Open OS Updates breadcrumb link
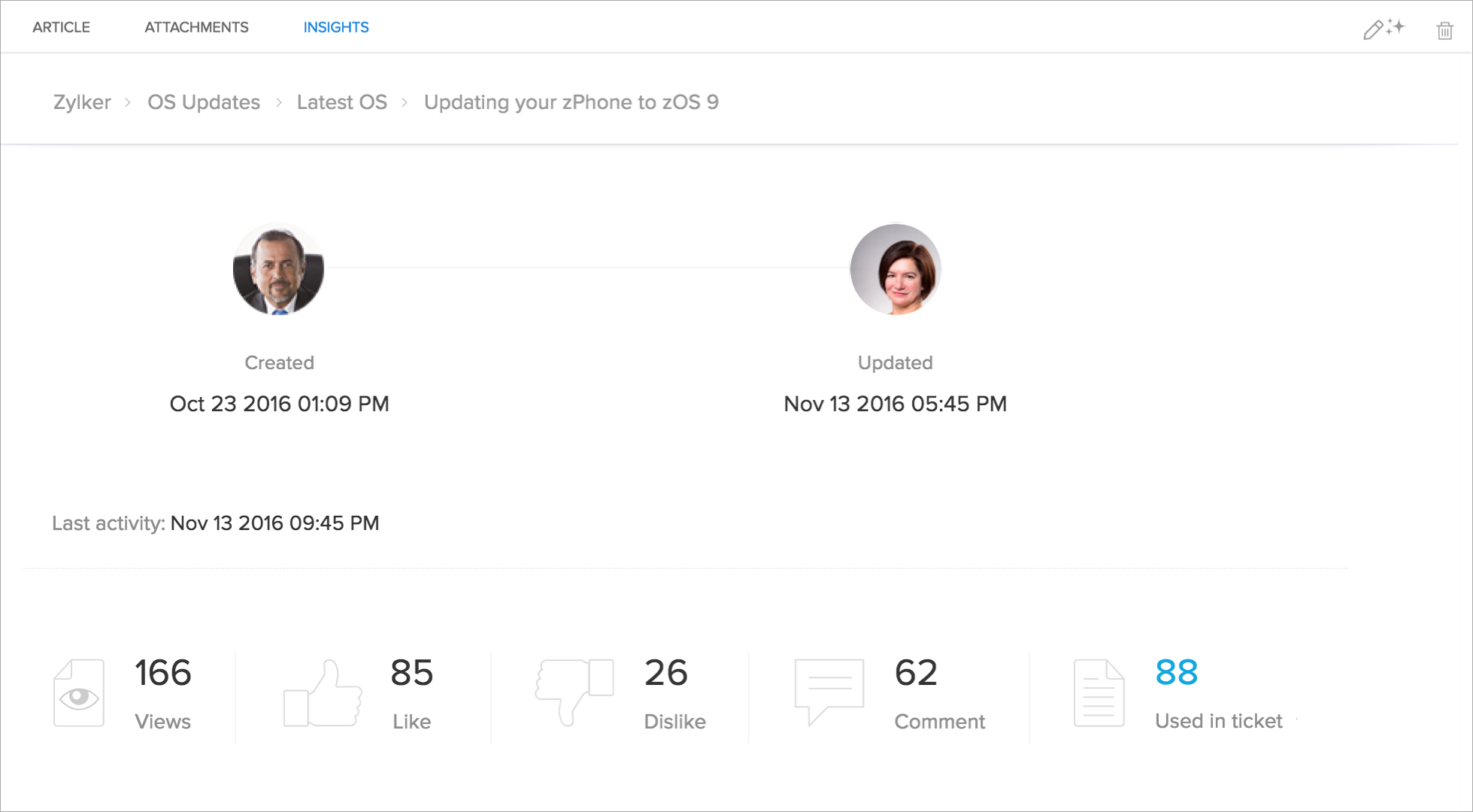The width and height of the screenshot is (1473, 812). (204, 102)
